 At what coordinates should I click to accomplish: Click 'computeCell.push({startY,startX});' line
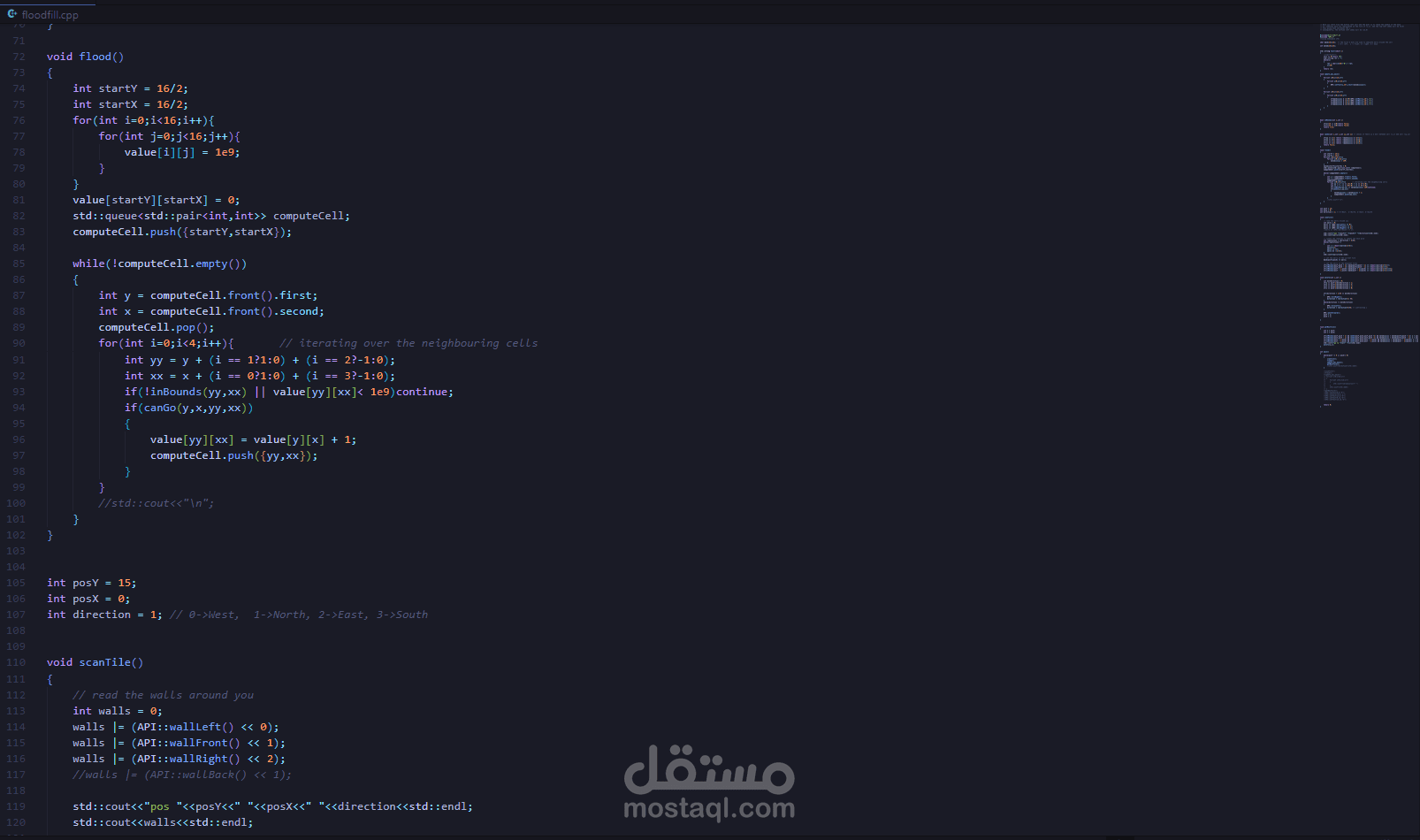(x=181, y=232)
